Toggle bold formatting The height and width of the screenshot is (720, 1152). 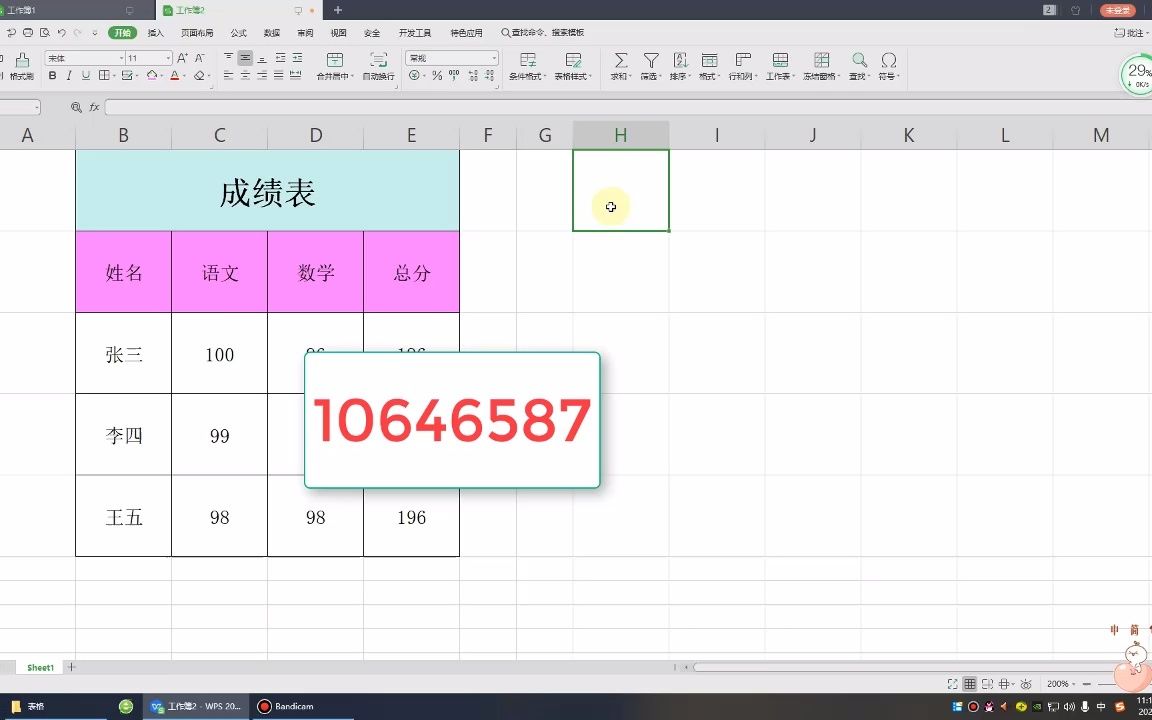point(52,76)
